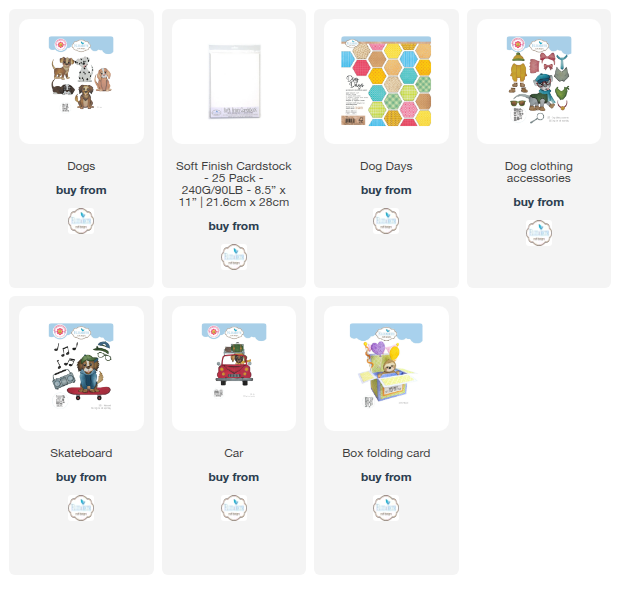Click the store logo under Box folding card

tap(386, 508)
